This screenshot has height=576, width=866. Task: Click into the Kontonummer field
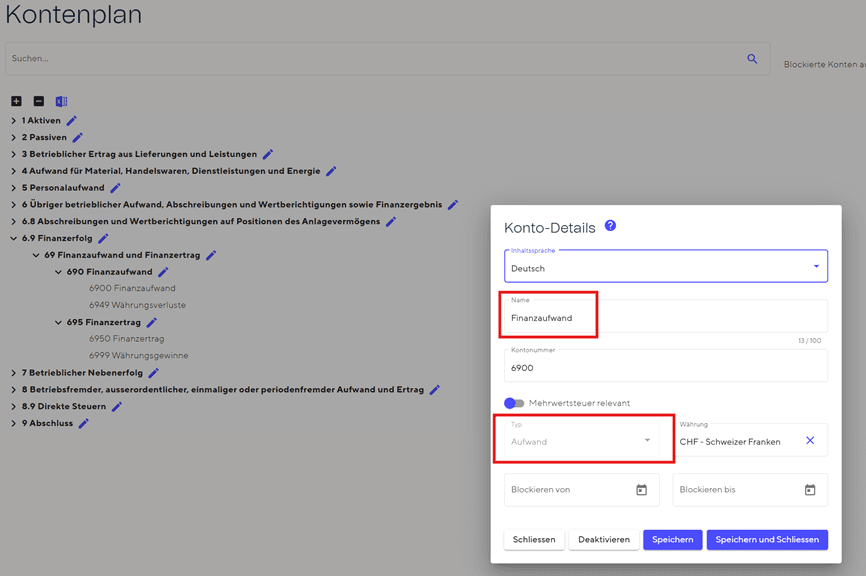point(665,368)
